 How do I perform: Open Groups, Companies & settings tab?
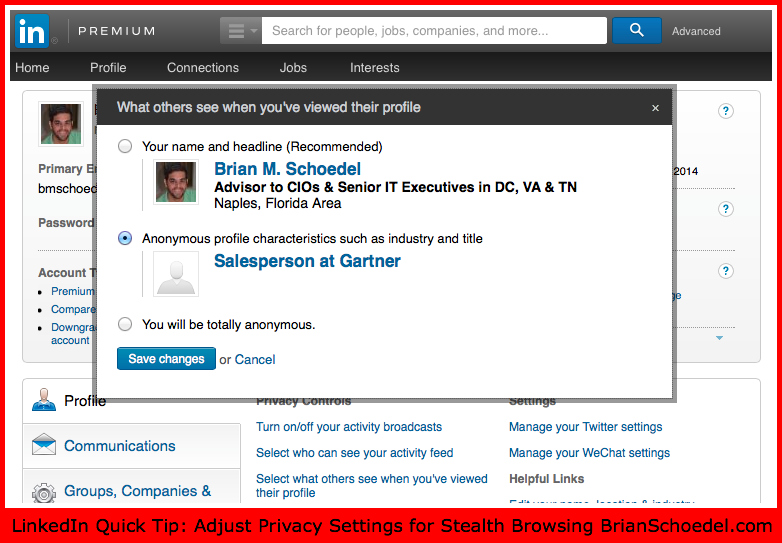click(132, 486)
